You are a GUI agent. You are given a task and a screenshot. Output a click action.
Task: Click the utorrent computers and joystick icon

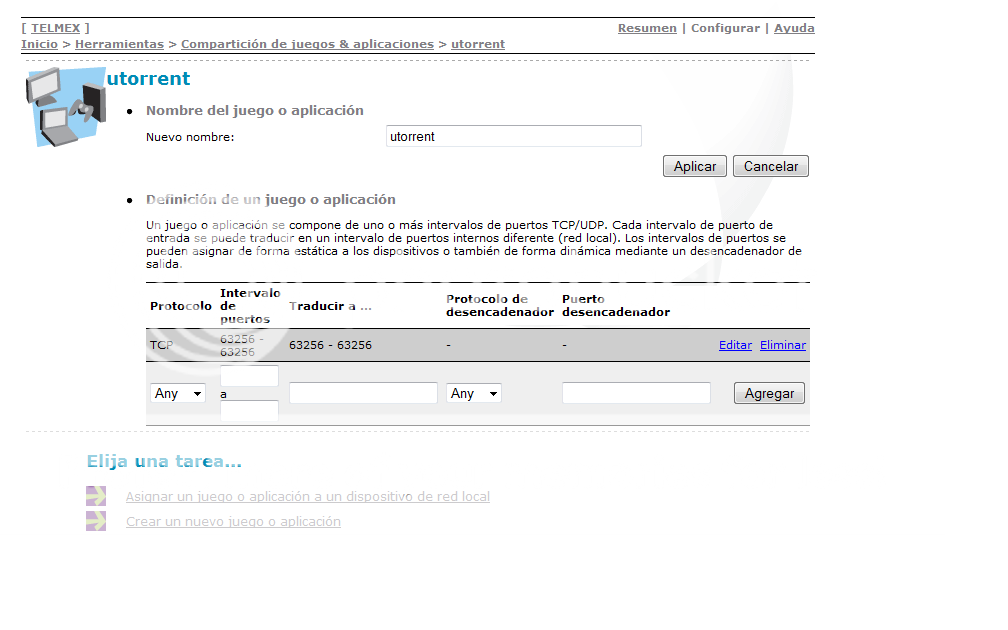click(x=66, y=107)
